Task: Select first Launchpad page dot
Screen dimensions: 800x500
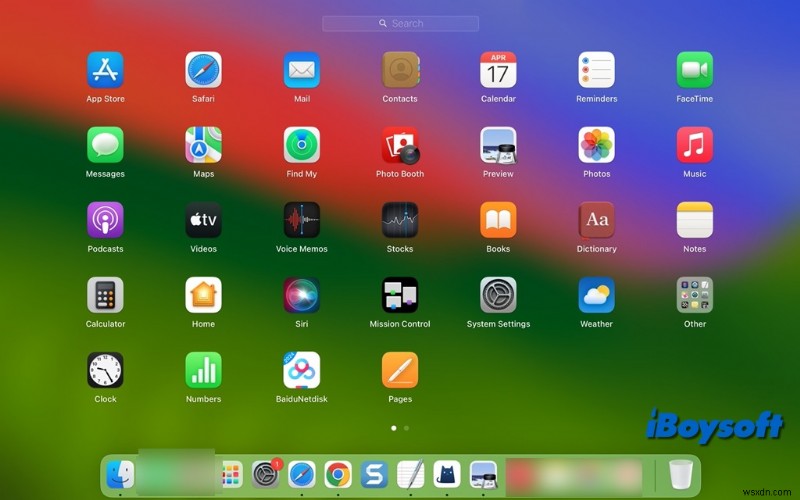Action: pos(393,428)
